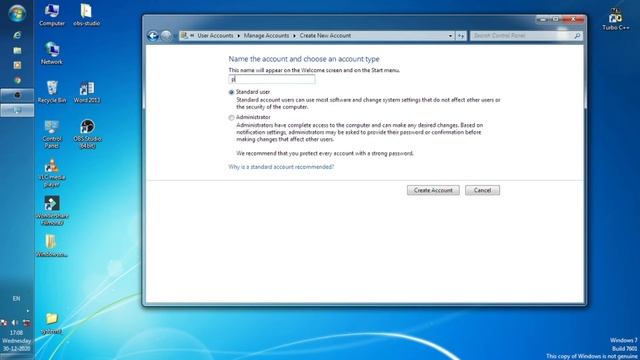Show hidden tray icons arrow

coord(28,311)
